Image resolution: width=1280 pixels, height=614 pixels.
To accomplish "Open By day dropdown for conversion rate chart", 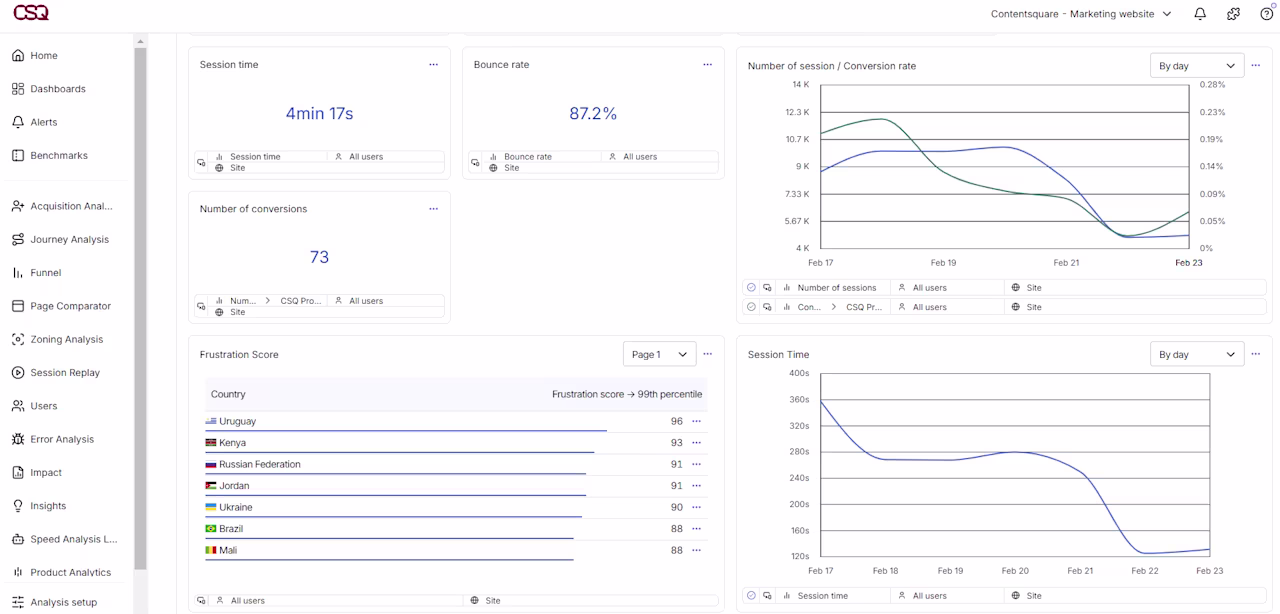I will tap(1197, 66).
